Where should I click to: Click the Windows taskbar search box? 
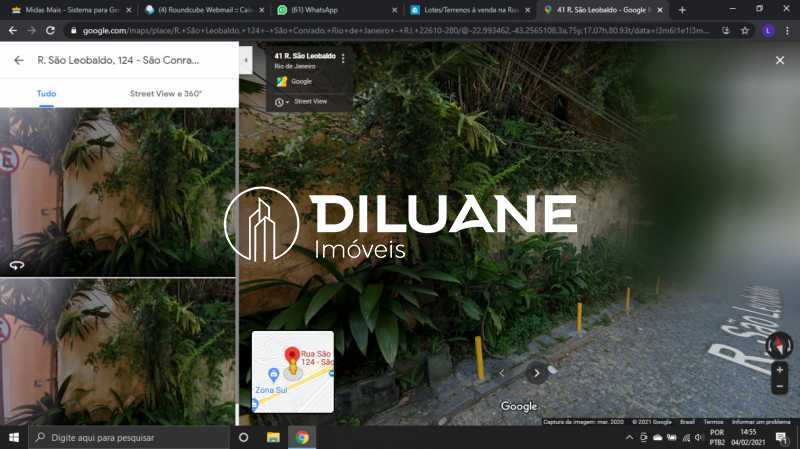[x=129, y=438]
